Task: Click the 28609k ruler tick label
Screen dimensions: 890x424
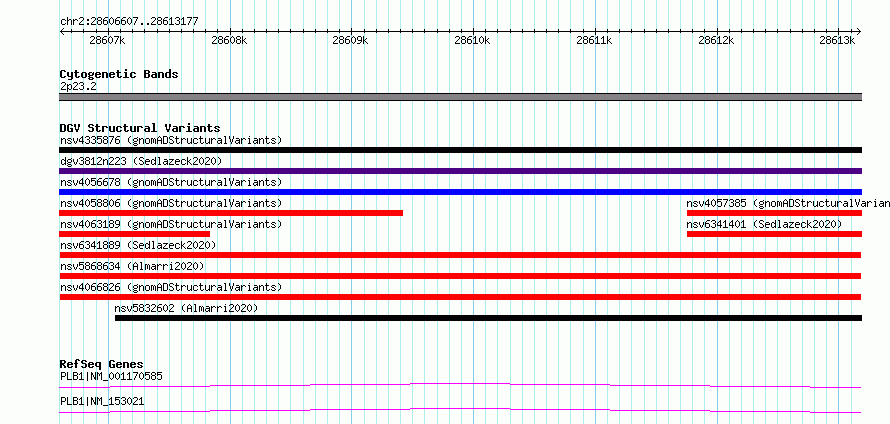Action: (x=351, y=40)
